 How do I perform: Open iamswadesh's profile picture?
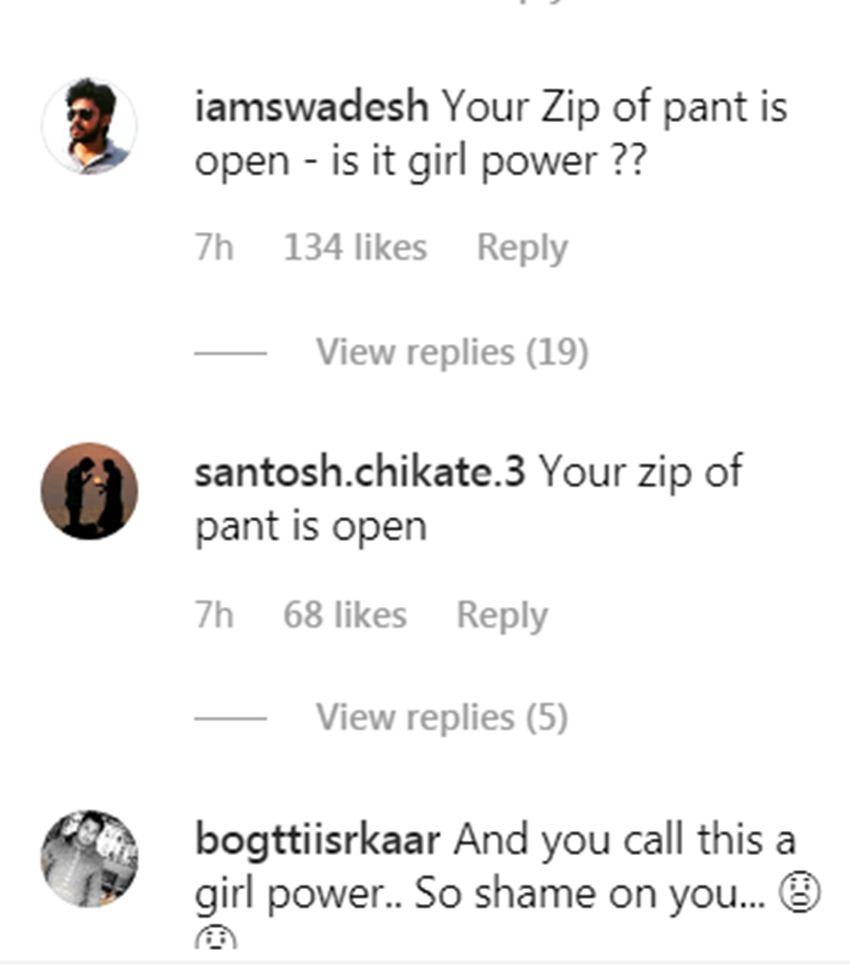pyautogui.click(x=89, y=126)
